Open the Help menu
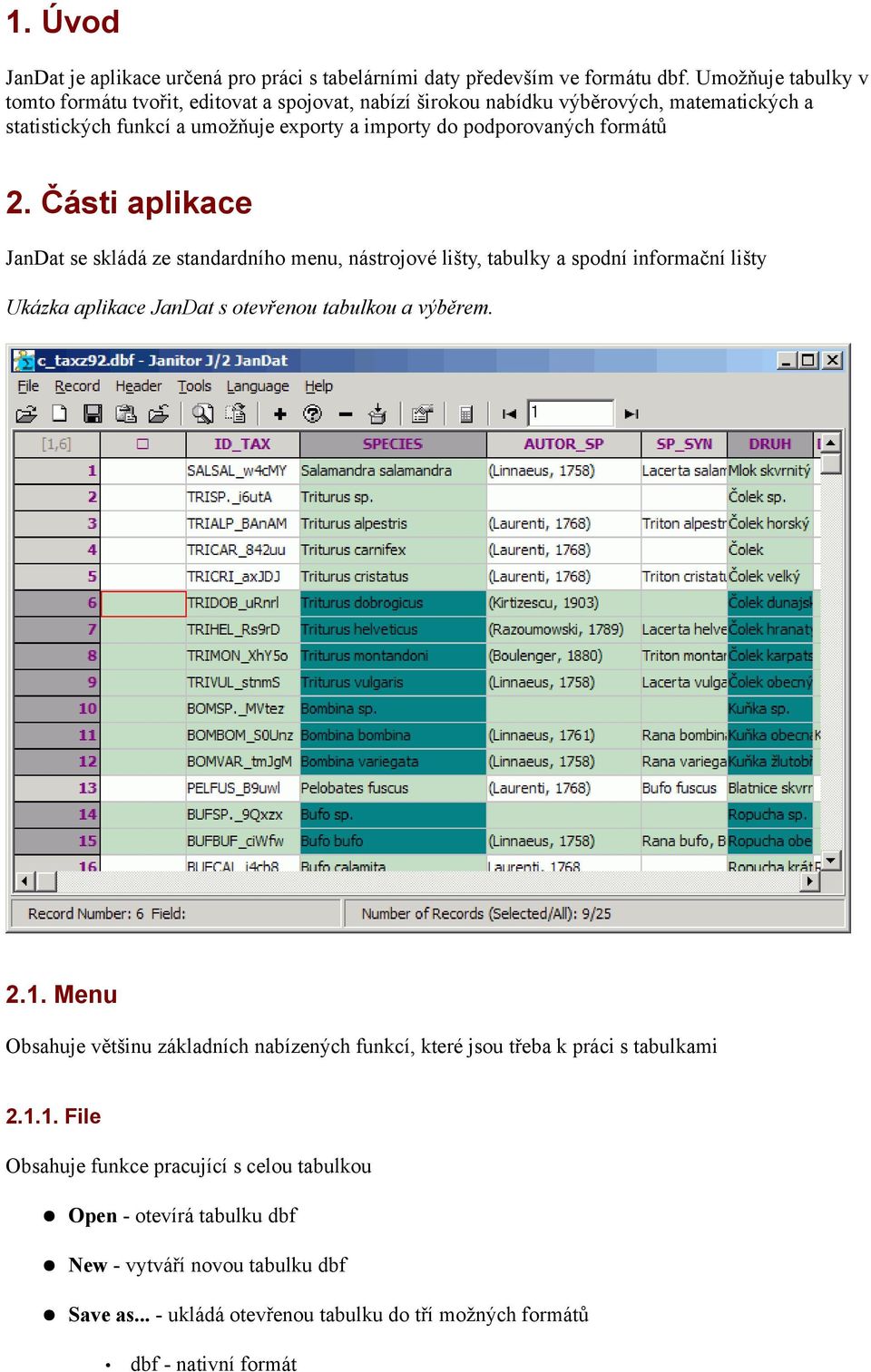Image resolution: width=871 pixels, height=1372 pixels. click(x=318, y=386)
